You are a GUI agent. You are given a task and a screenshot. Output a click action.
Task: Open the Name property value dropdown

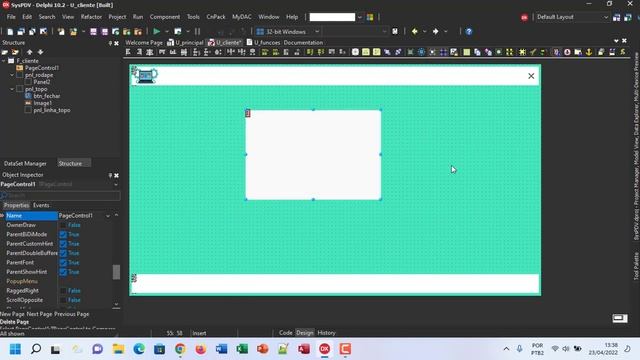(108, 216)
